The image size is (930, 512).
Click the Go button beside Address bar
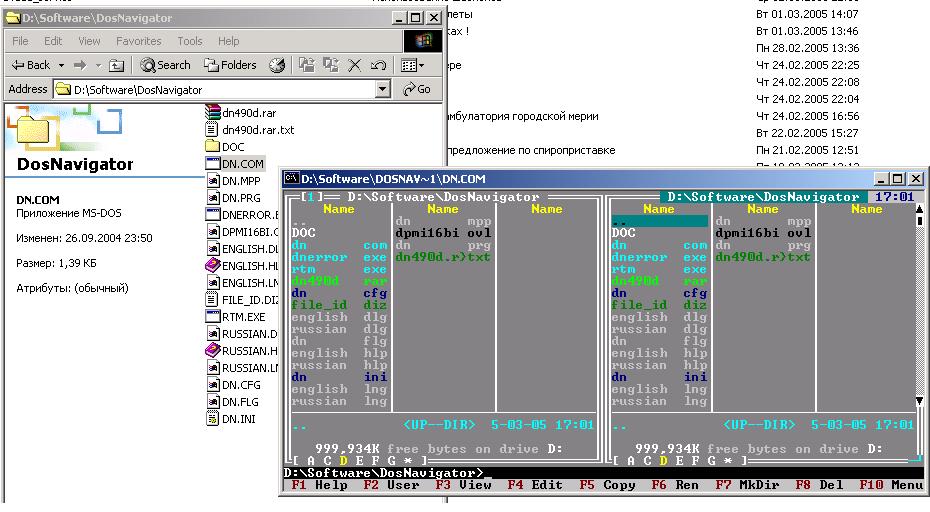(416, 89)
